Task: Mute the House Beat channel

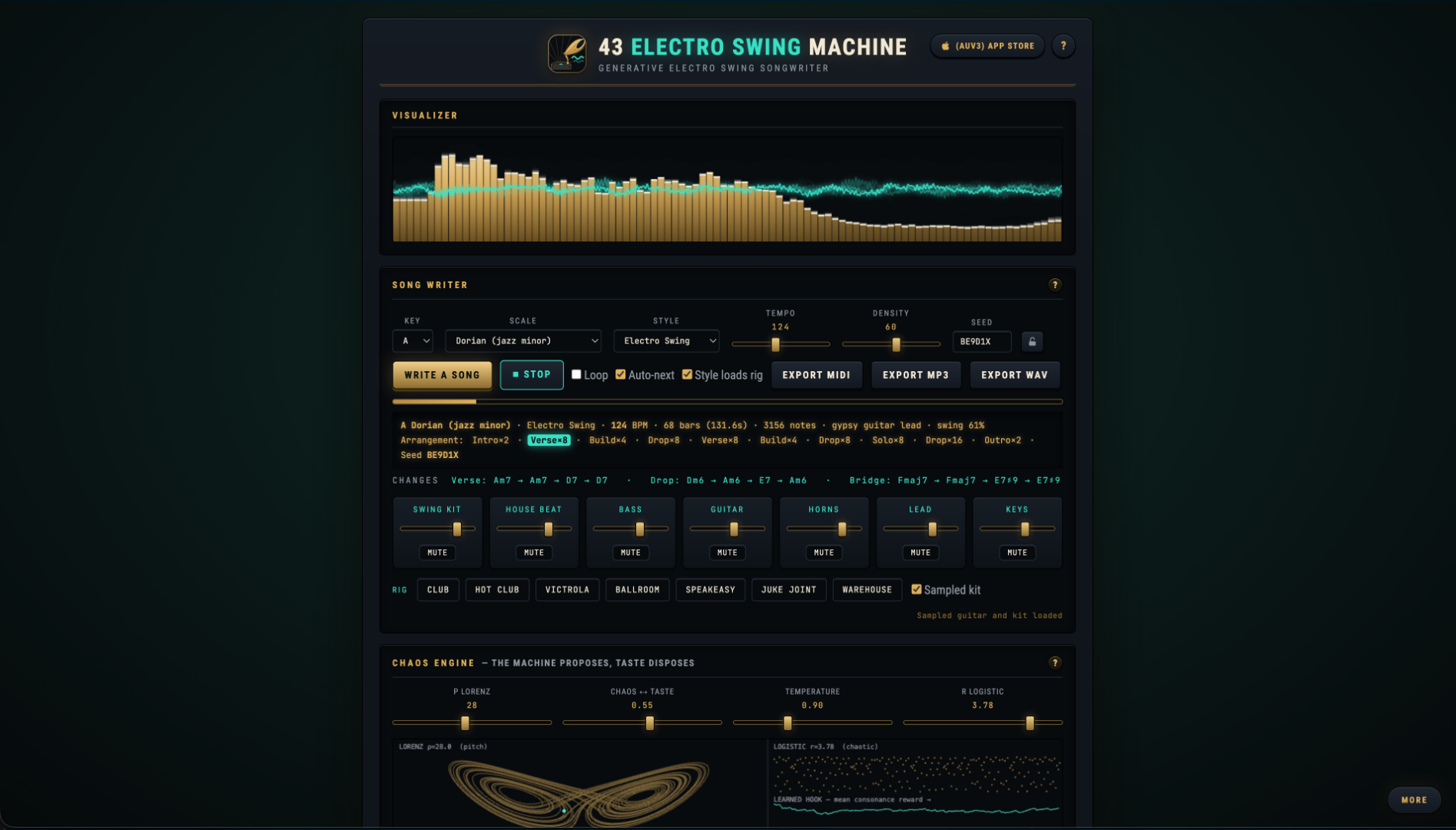Action: pos(534,553)
